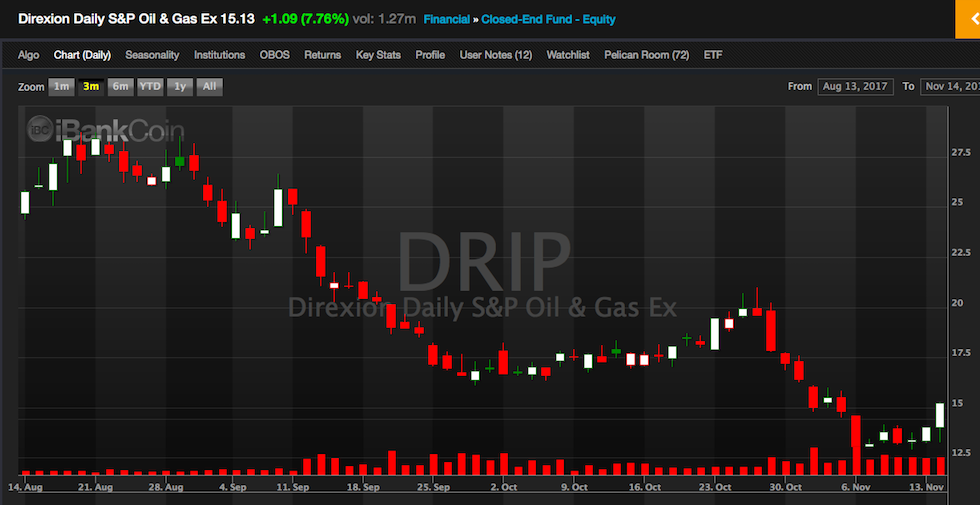Select the 3m zoom range
Screen dimensions: 980x505
point(91,87)
